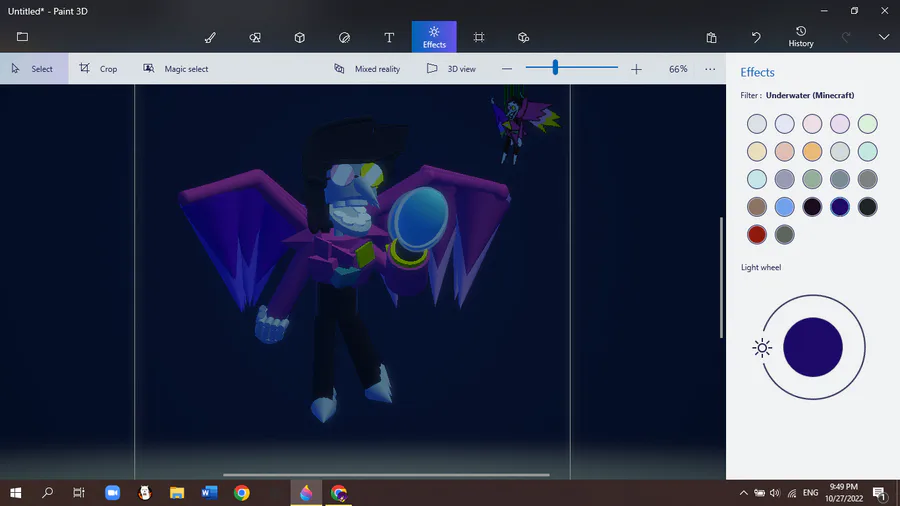Activate Magic select
The image size is (900, 506).
pos(176,69)
